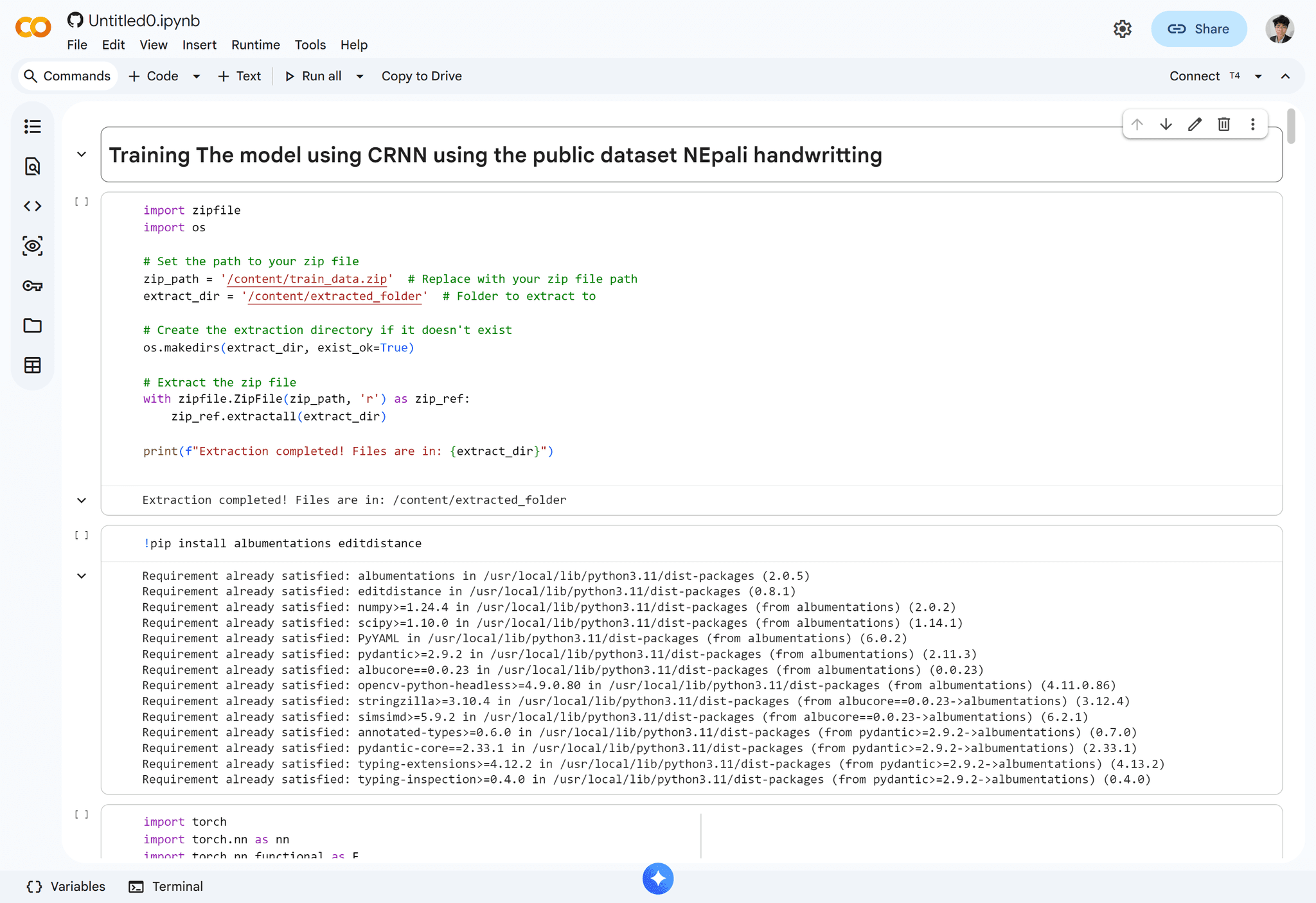The height and width of the screenshot is (903, 1316).
Task: Open the Table of contents sidebar icon
Action: (33, 127)
